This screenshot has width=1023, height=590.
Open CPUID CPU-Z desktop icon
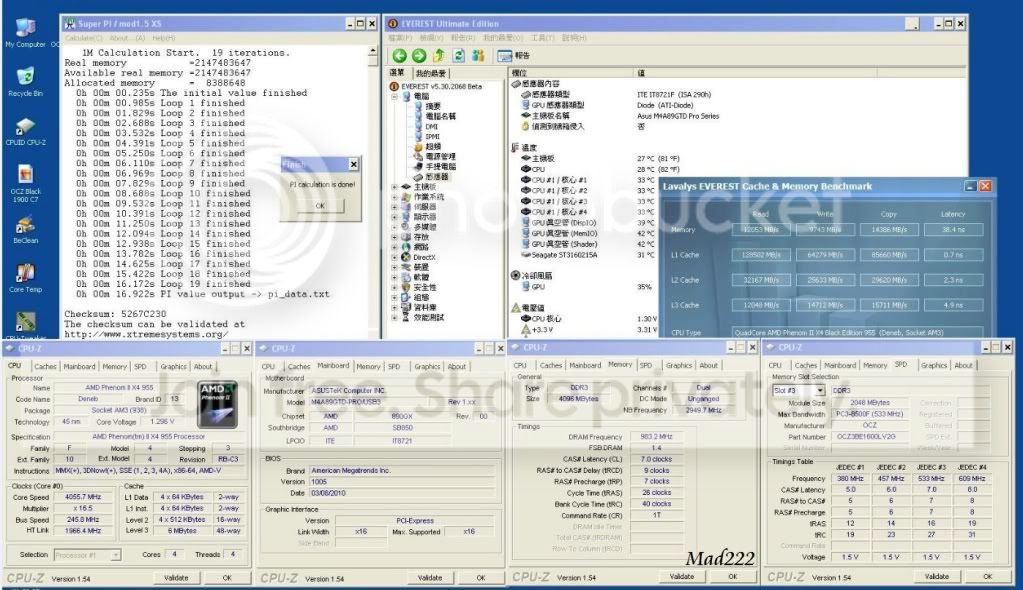pos(25,131)
